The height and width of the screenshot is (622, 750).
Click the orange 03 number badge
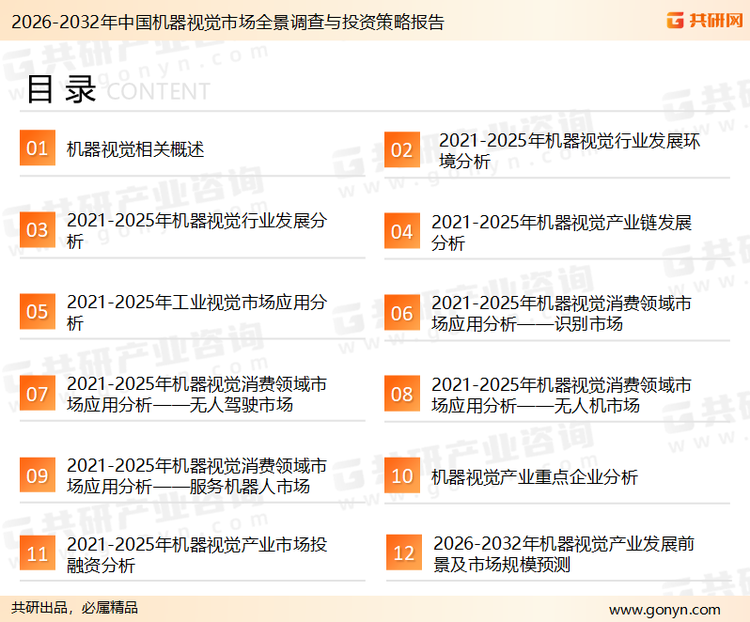point(37,230)
